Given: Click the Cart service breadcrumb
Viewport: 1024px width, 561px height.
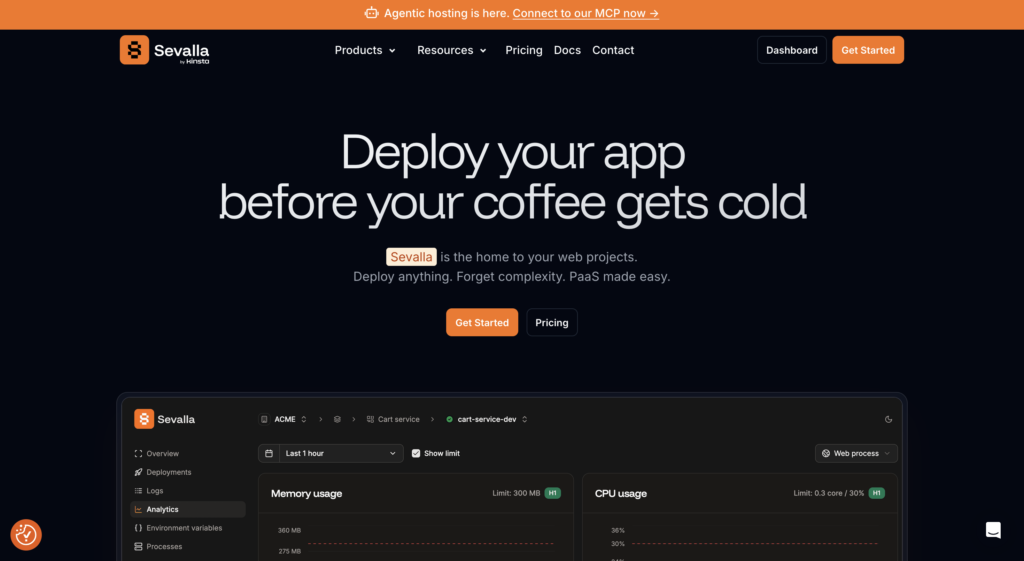Looking at the screenshot, I should (x=393, y=419).
